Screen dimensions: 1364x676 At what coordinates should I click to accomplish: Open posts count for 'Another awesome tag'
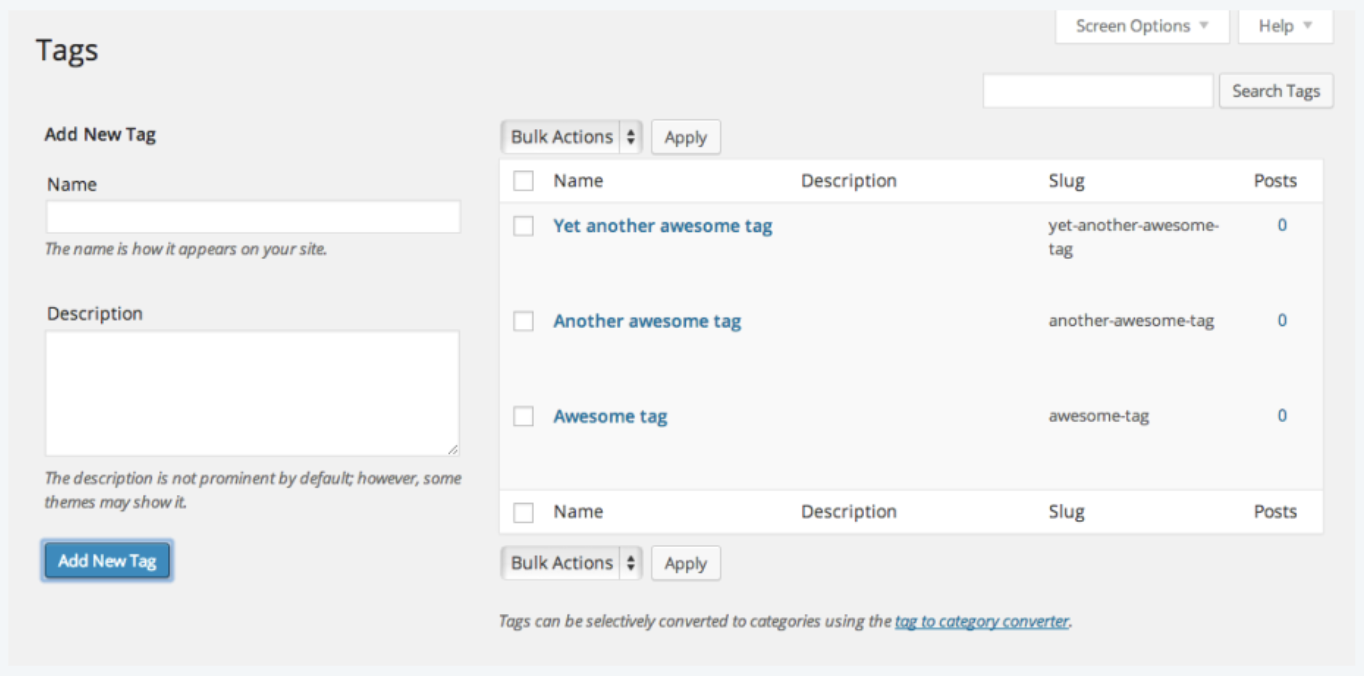[x=1282, y=321]
